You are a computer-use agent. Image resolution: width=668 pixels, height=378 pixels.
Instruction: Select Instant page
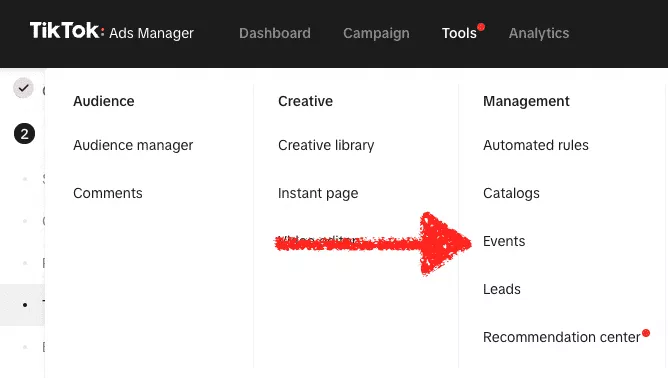tap(318, 193)
